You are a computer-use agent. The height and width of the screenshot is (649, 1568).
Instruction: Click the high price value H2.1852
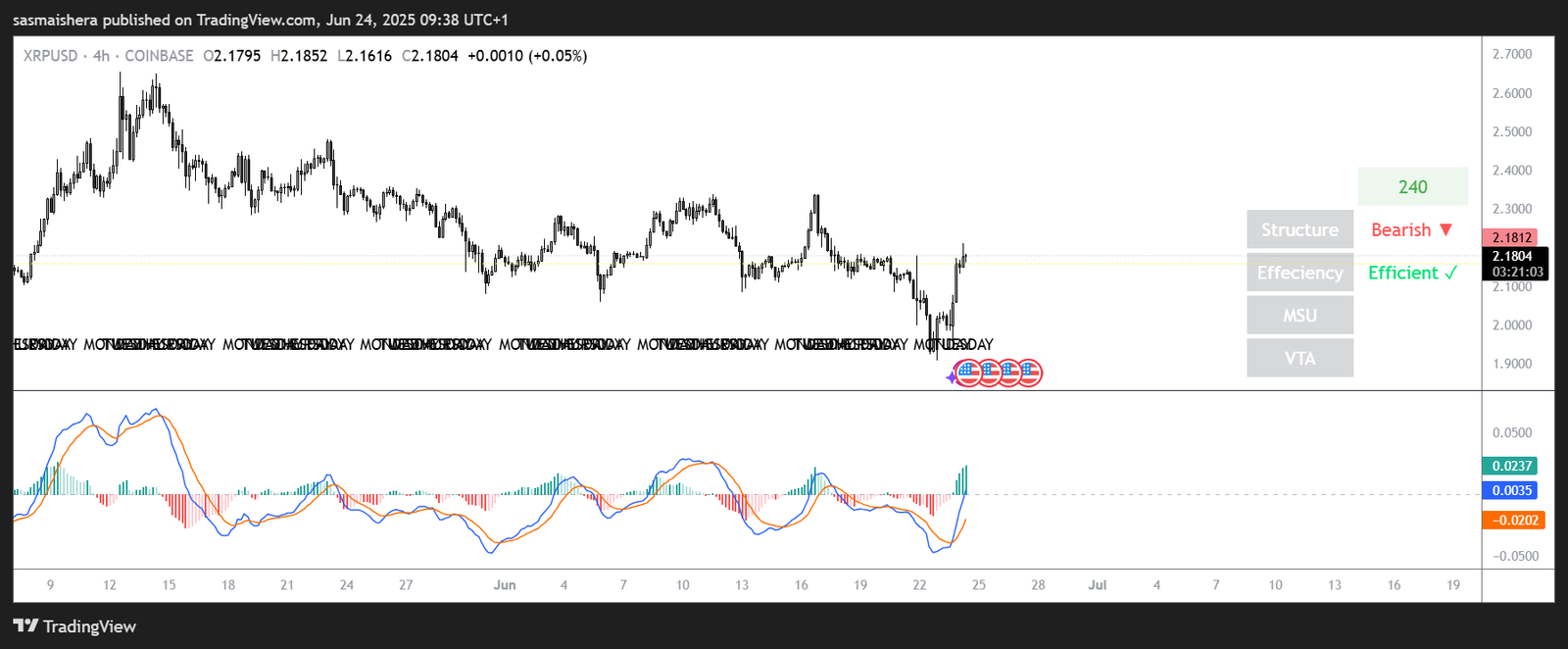coord(299,56)
